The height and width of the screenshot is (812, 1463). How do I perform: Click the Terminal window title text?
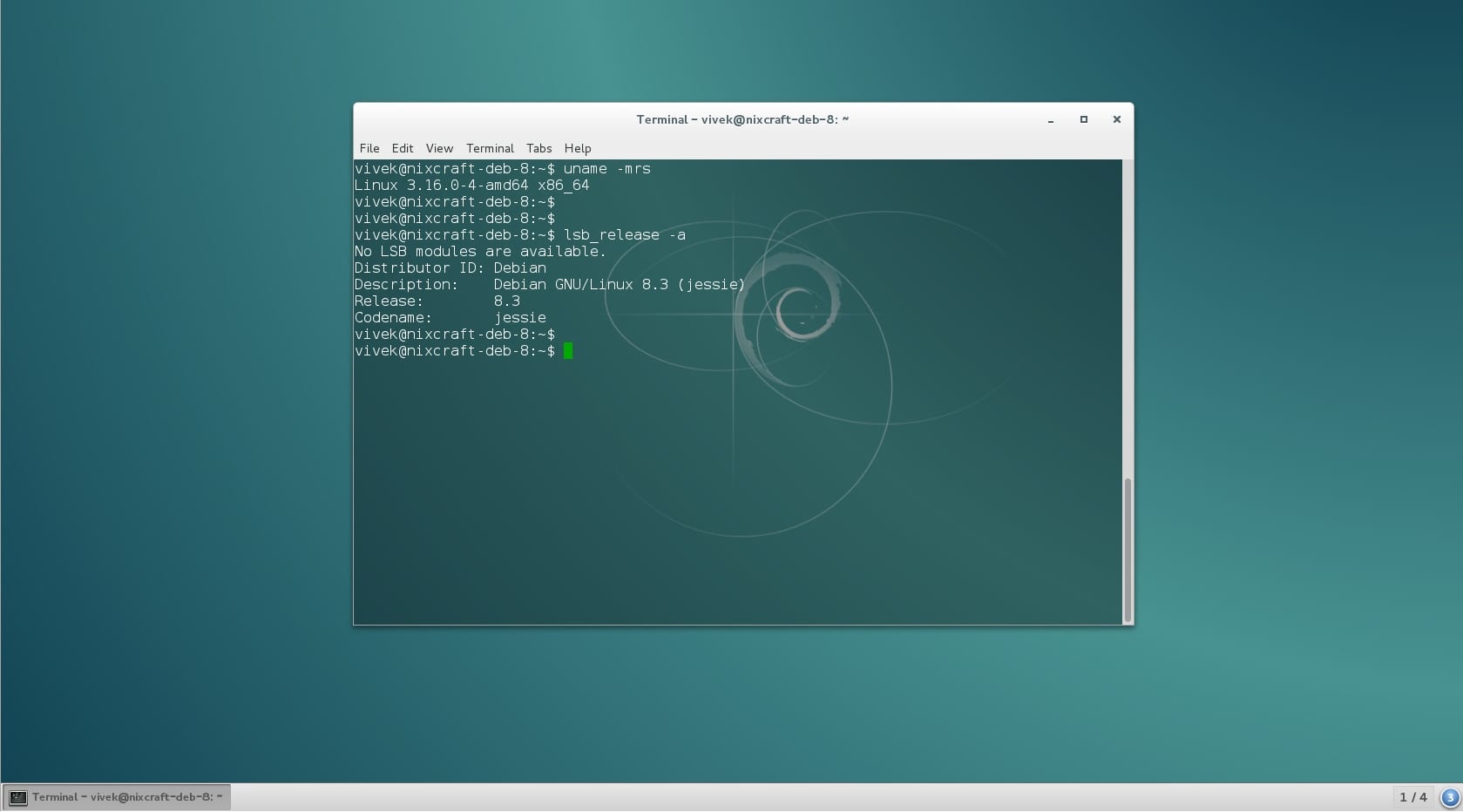coord(742,119)
